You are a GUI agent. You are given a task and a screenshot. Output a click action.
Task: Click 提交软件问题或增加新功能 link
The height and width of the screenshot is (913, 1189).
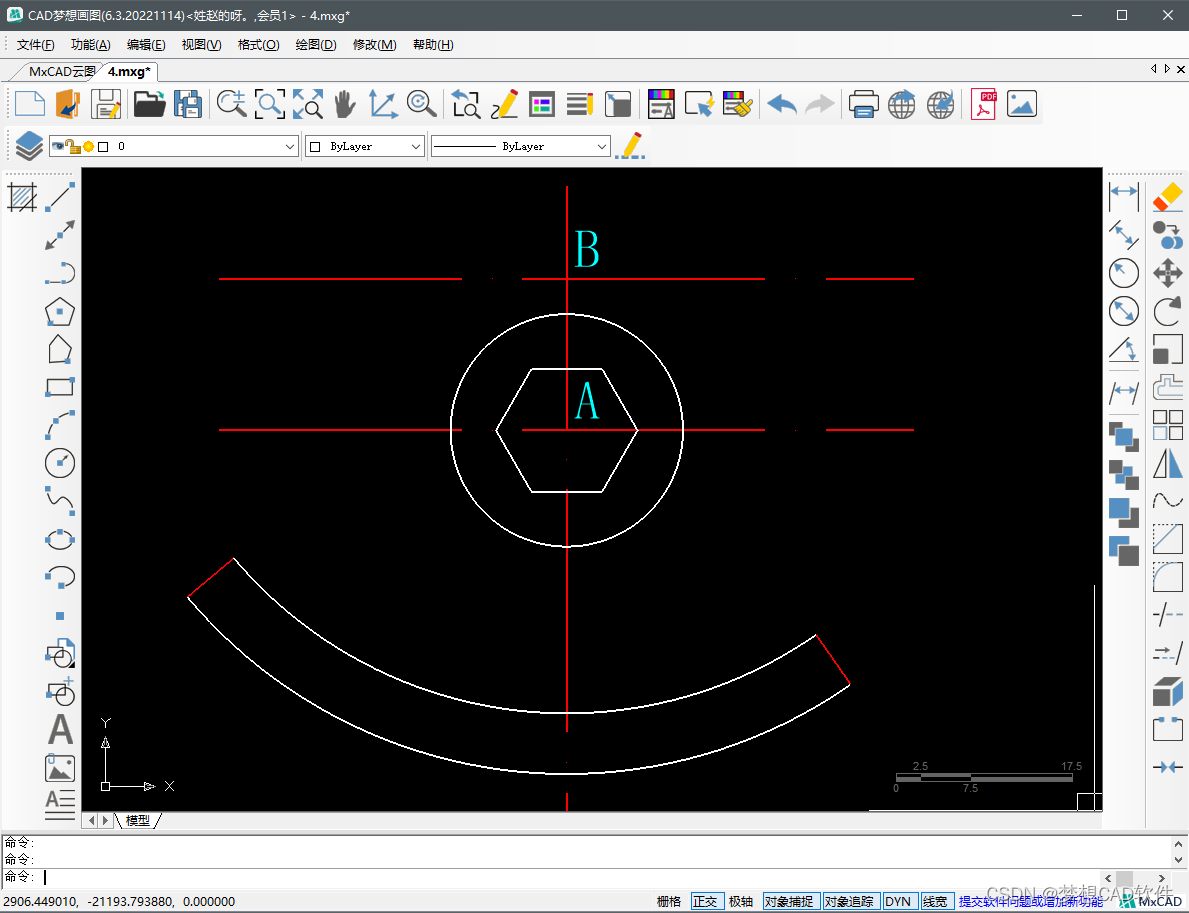[1031, 902]
